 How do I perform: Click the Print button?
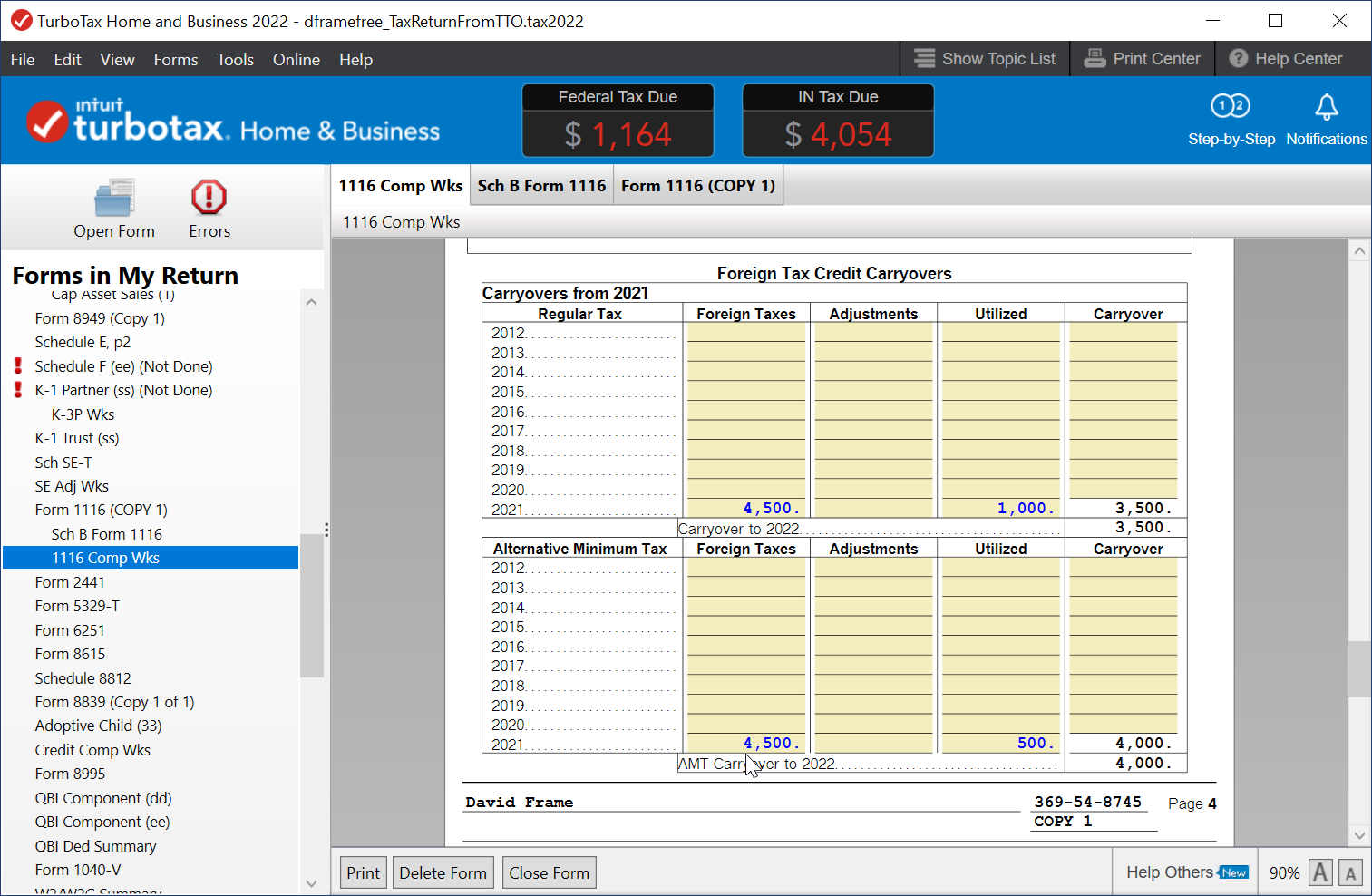click(363, 872)
